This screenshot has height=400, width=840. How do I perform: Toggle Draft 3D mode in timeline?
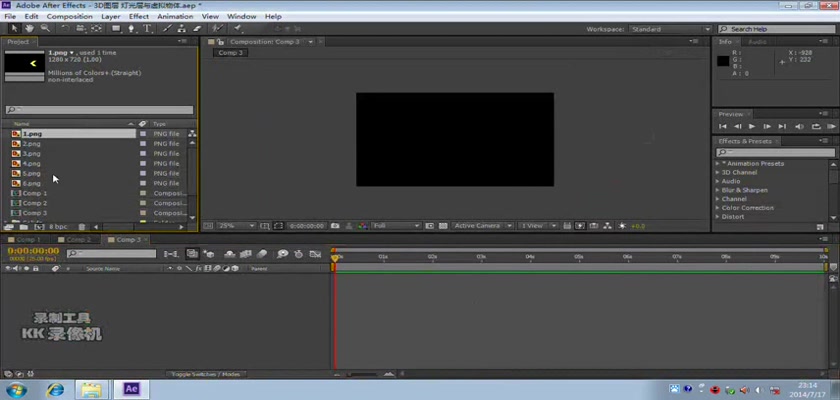pyautogui.click(x=209, y=254)
